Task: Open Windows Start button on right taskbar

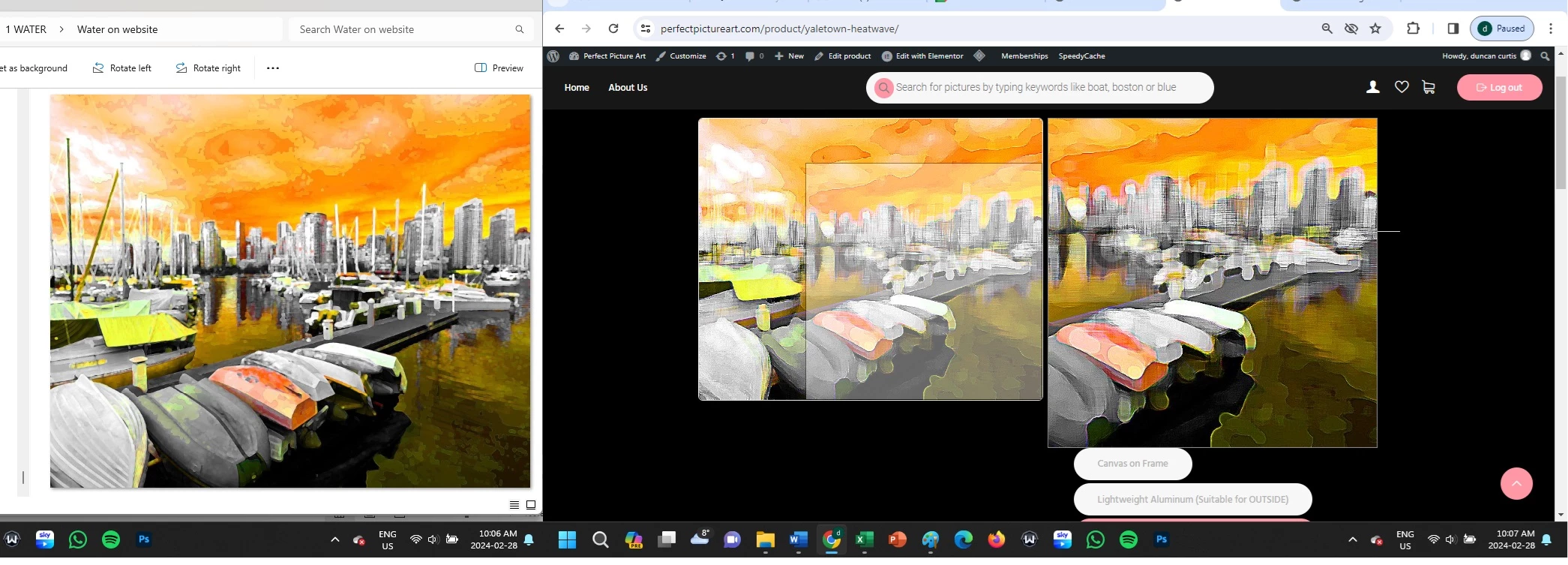Action: coord(568,539)
